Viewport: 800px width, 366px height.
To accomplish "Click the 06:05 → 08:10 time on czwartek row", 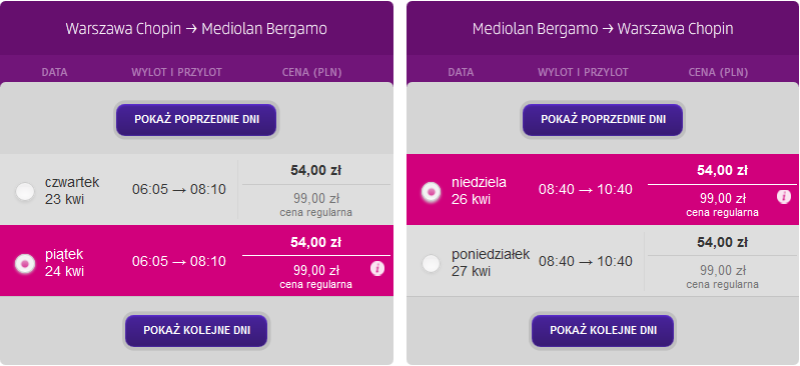I will [179, 189].
